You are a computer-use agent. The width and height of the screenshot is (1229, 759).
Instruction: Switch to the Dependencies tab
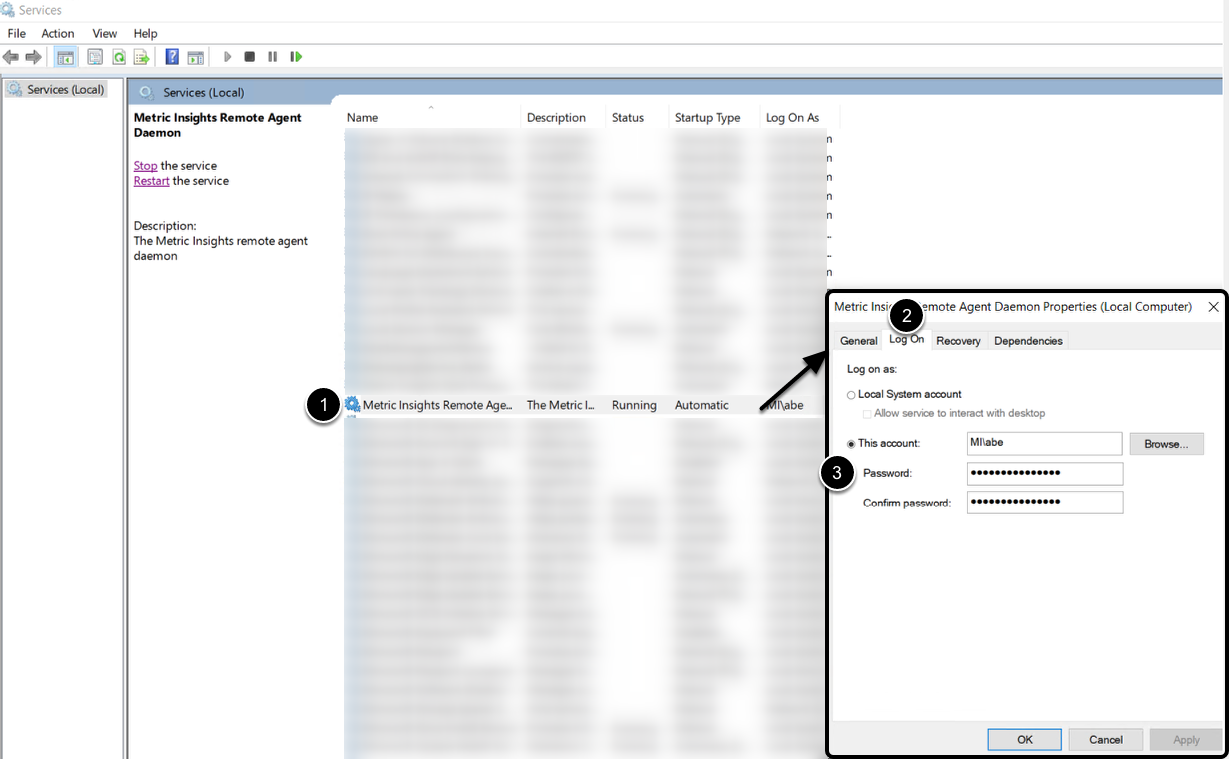click(x=1028, y=341)
